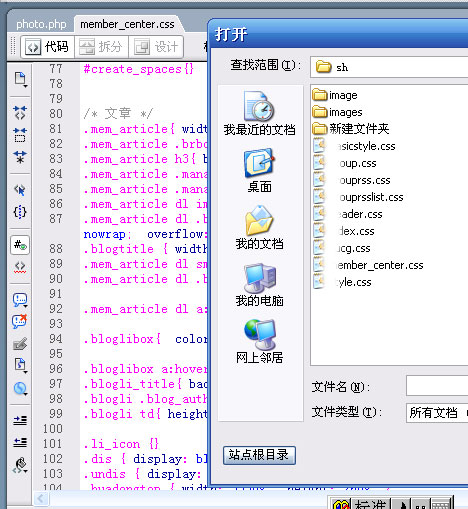Screen dimensions: 468x509
Task: Go to 桌面 in the places bar
Action: pyautogui.click(x=259, y=170)
